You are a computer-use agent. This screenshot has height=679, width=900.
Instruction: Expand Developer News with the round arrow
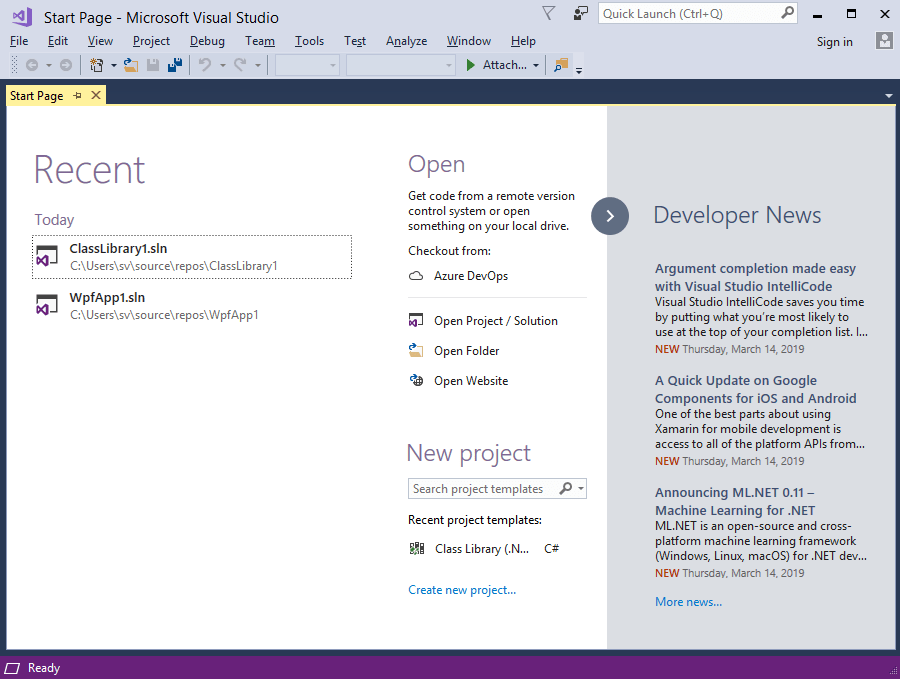point(610,216)
